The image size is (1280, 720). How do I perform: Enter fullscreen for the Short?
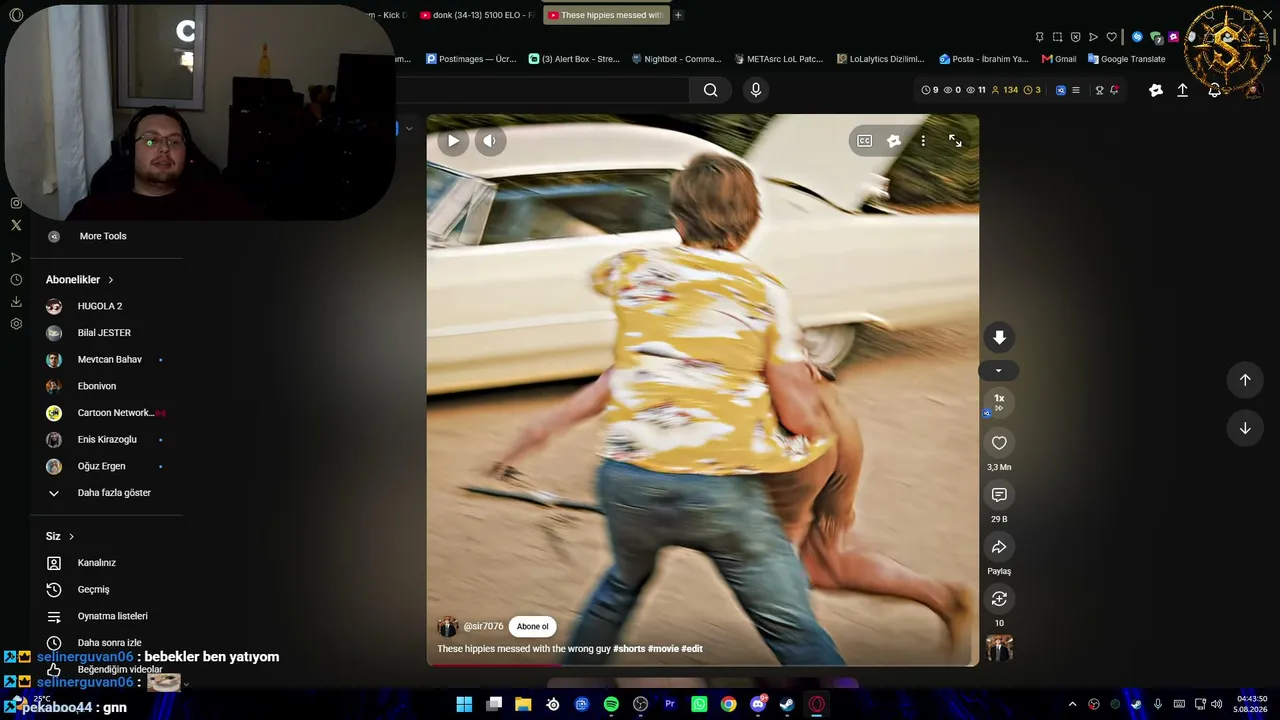click(x=955, y=141)
